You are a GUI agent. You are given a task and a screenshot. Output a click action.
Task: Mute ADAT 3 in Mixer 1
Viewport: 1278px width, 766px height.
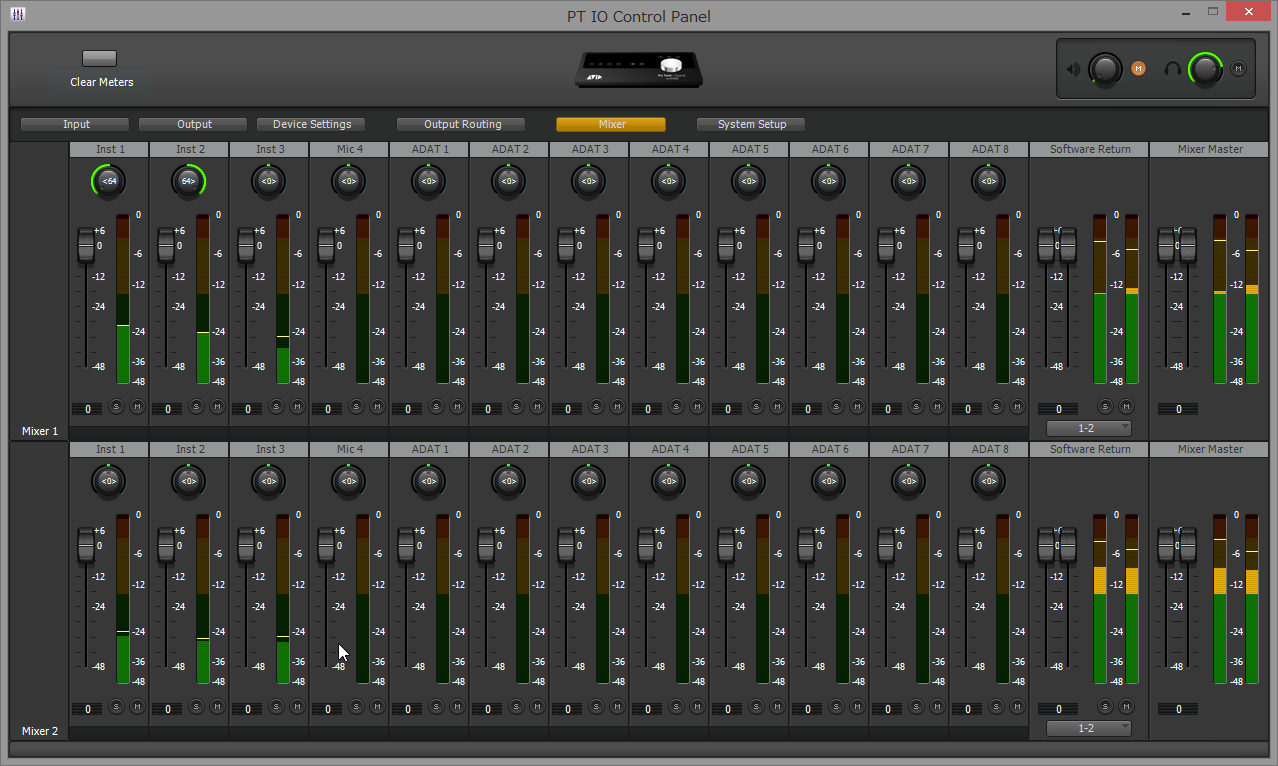[x=617, y=406]
